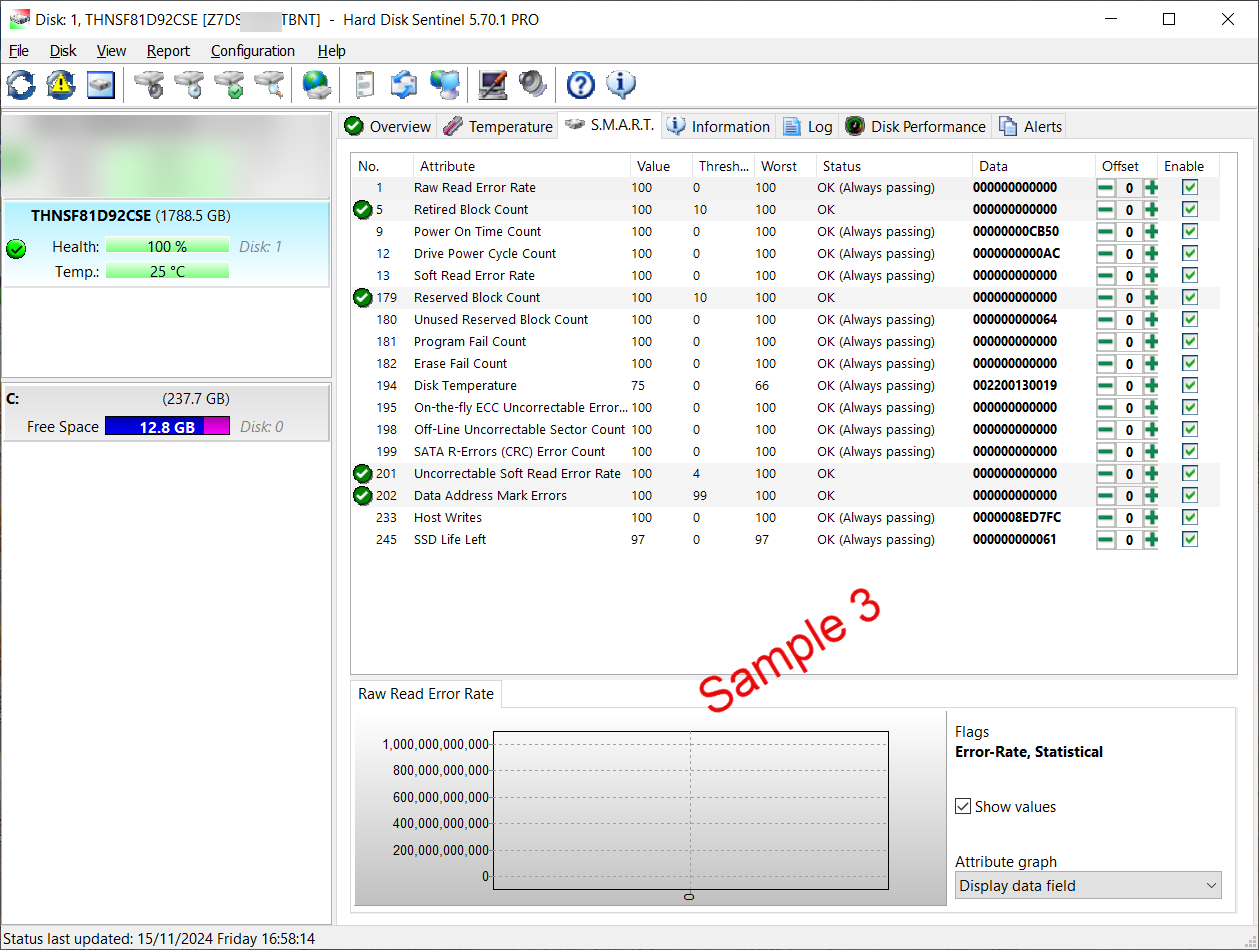
Task: Click the C: free space 12.8 GB bar
Action: tap(167, 426)
